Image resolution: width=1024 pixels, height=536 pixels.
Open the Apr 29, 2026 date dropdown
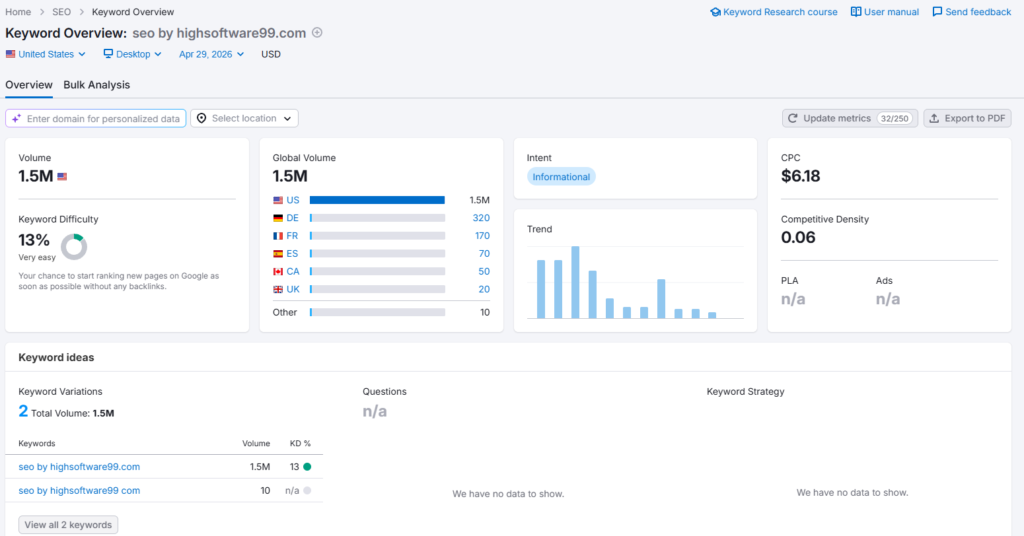[x=212, y=54]
